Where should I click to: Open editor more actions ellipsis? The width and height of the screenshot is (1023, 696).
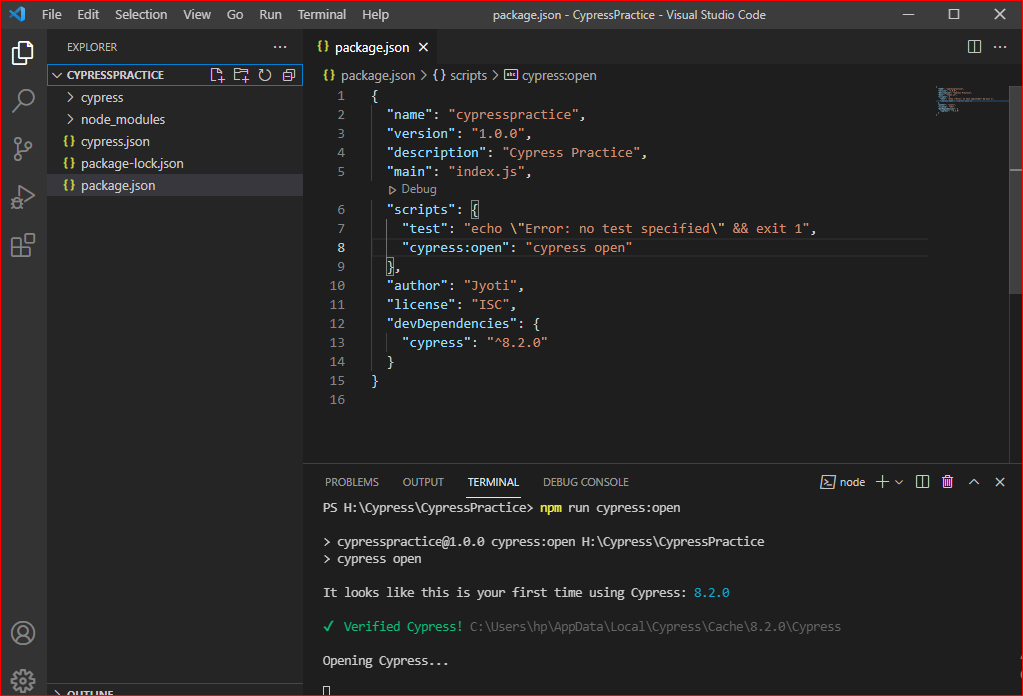pos(1000,47)
